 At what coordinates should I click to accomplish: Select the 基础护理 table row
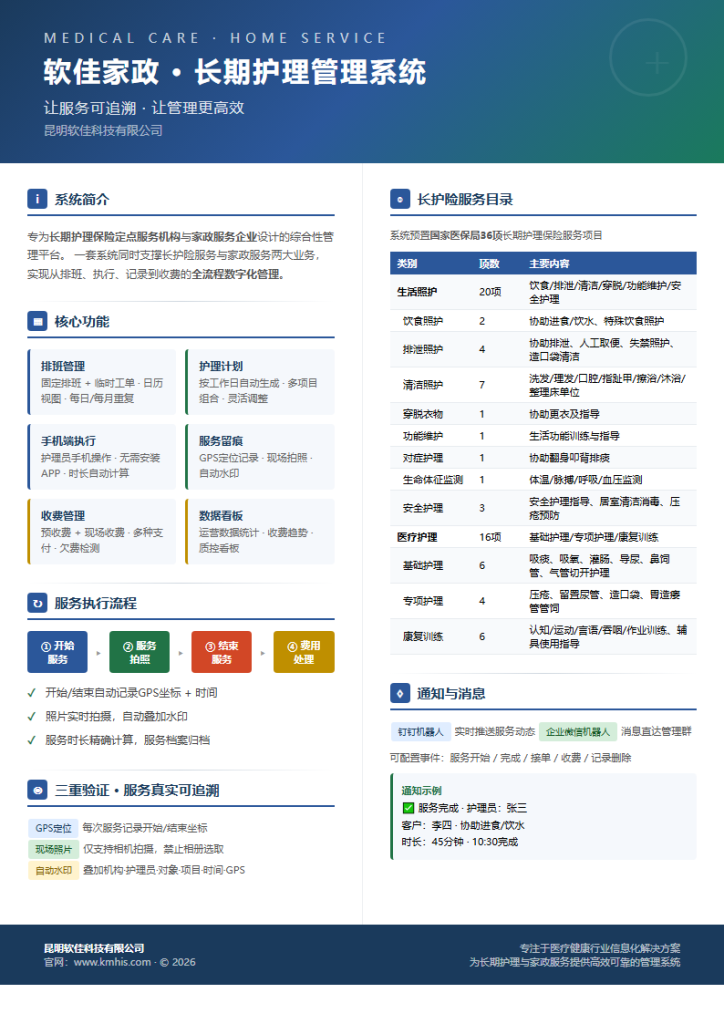tap(543, 566)
